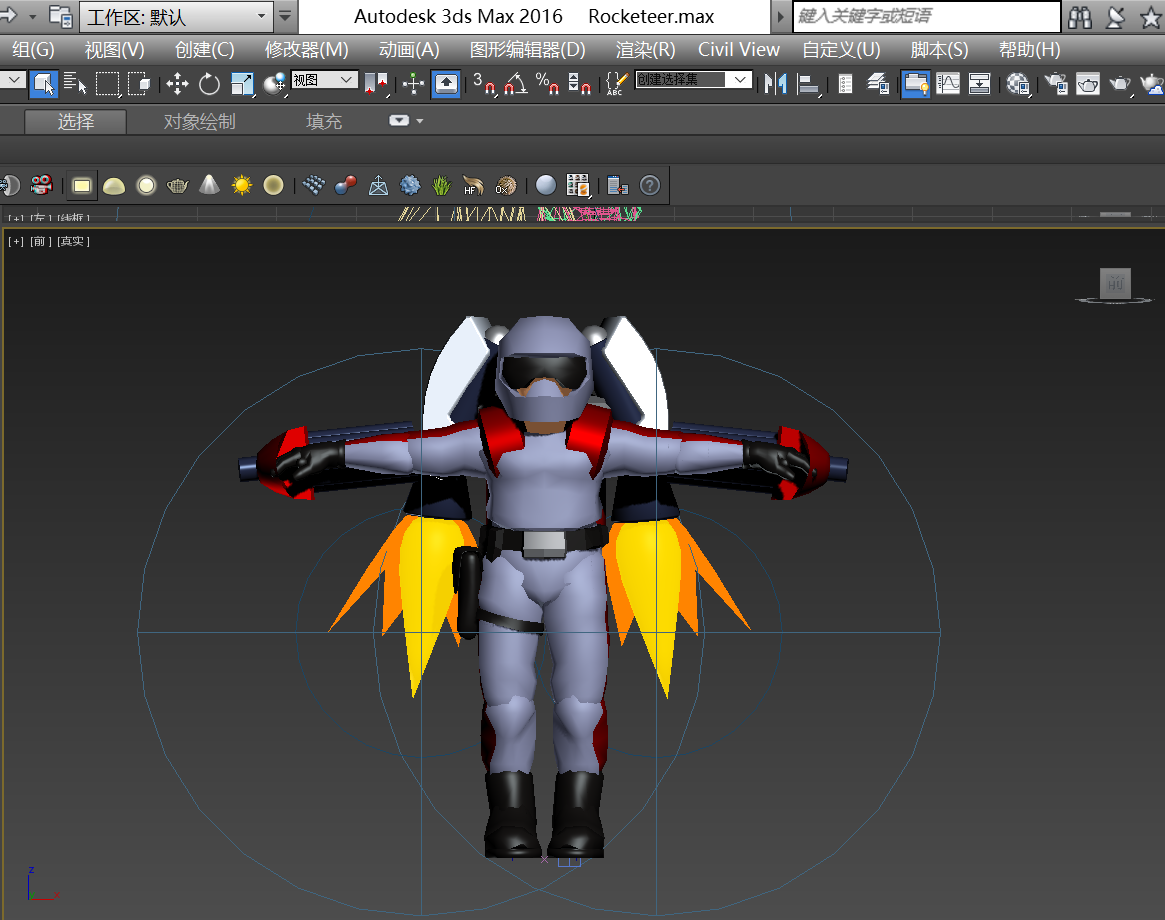Viewport: 1165px width, 920px height.
Task: Open the 自定义(U) menu
Action: coord(841,50)
